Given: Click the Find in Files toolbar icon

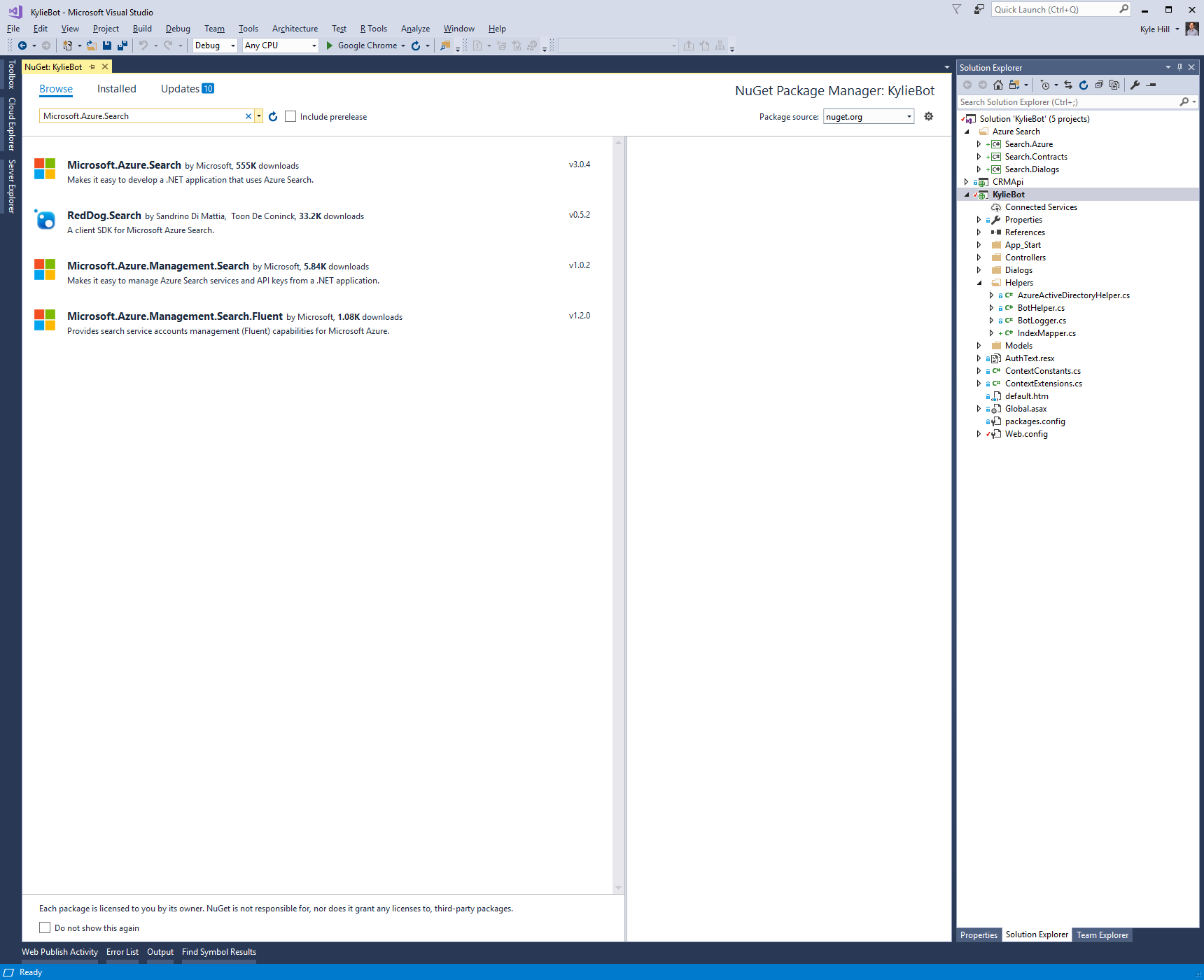Looking at the screenshot, I should tap(445, 45).
